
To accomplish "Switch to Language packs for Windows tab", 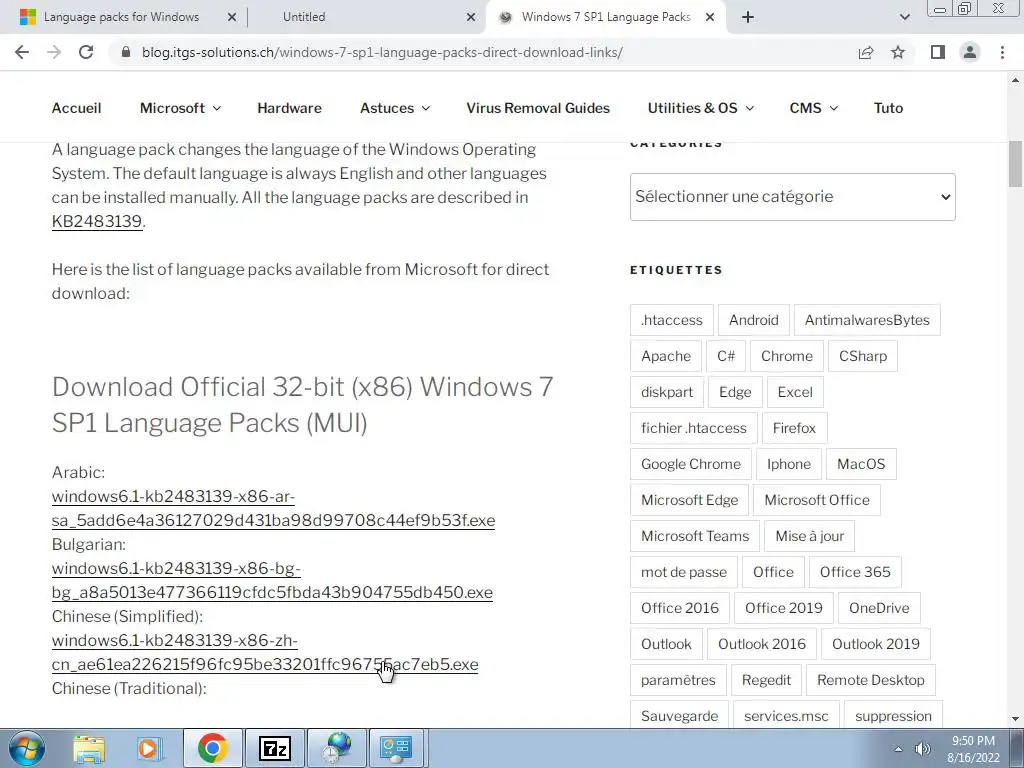I will coord(121,17).
